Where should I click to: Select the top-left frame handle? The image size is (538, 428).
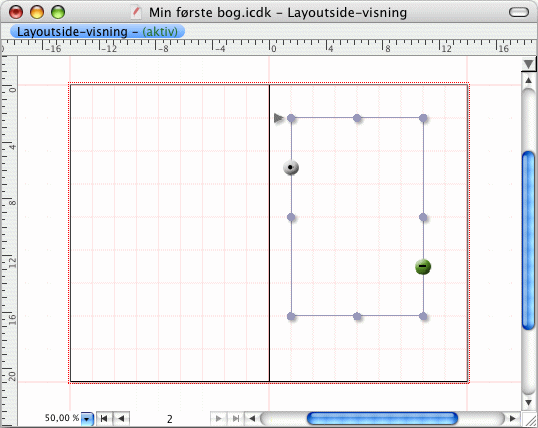[x=291, y=118]
